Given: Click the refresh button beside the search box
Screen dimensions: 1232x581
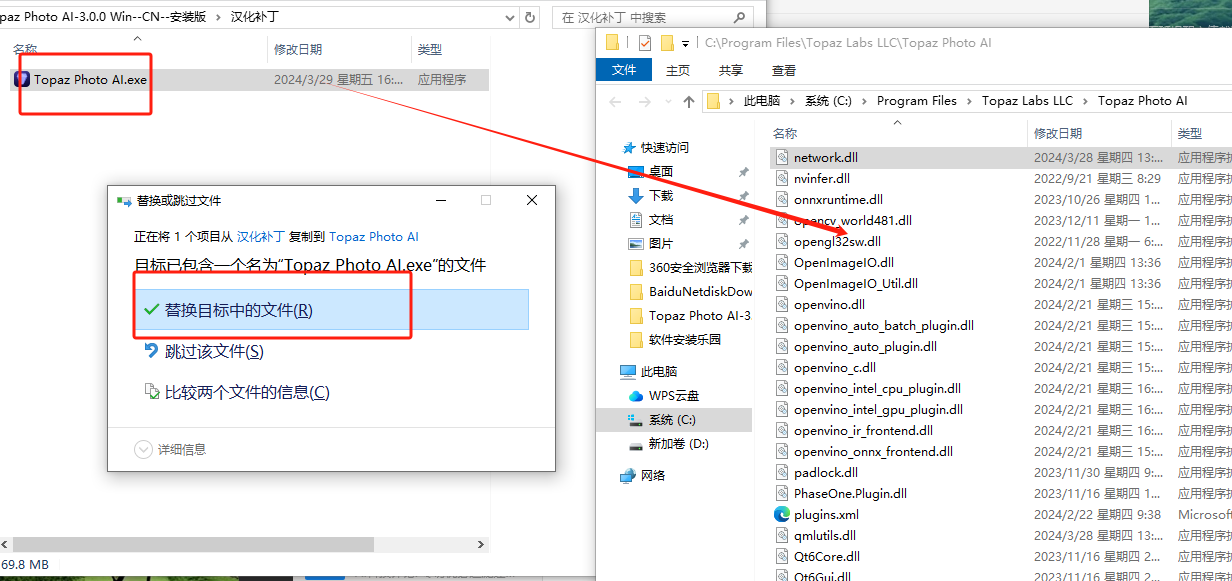Looking at the screenshot, I should click(530, 17).
